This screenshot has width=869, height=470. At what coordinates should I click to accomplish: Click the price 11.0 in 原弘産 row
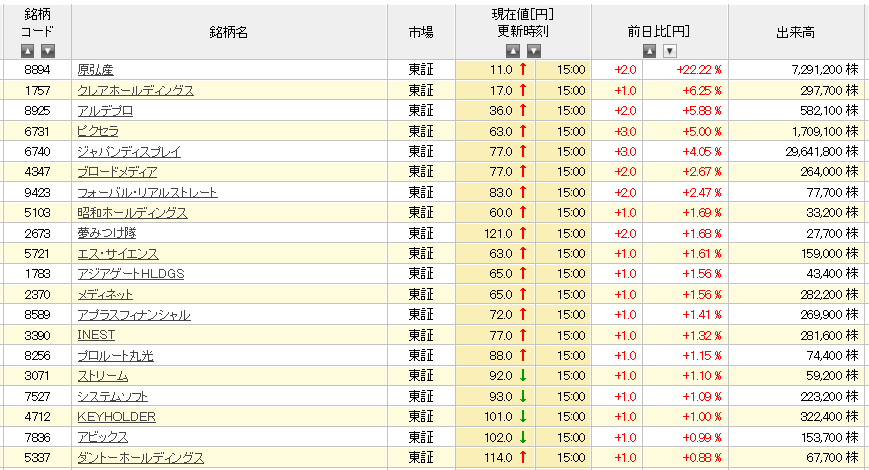[x=501, y=70]
